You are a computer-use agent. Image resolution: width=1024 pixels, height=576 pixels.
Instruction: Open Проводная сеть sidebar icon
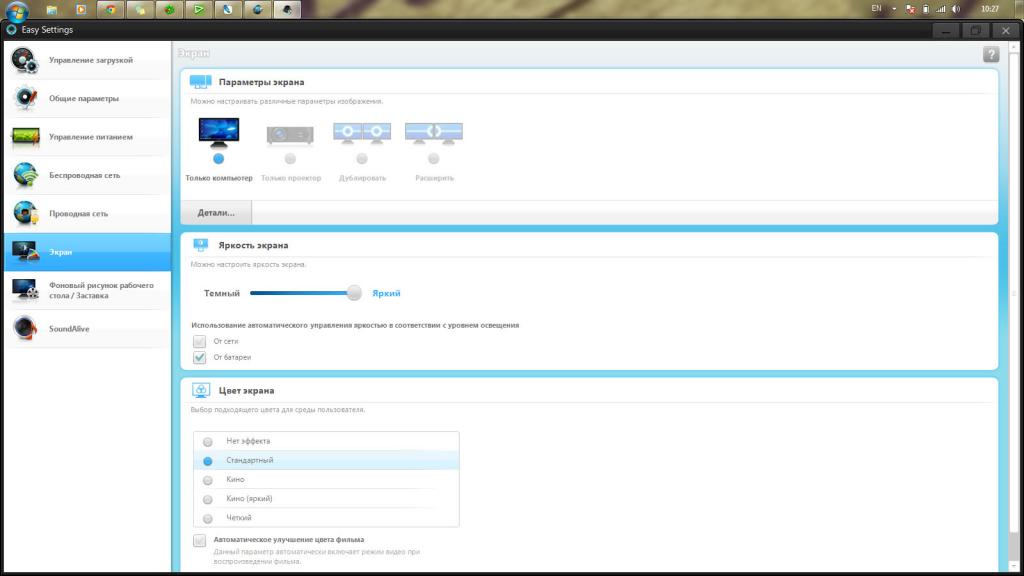click(x=25, y=214)
